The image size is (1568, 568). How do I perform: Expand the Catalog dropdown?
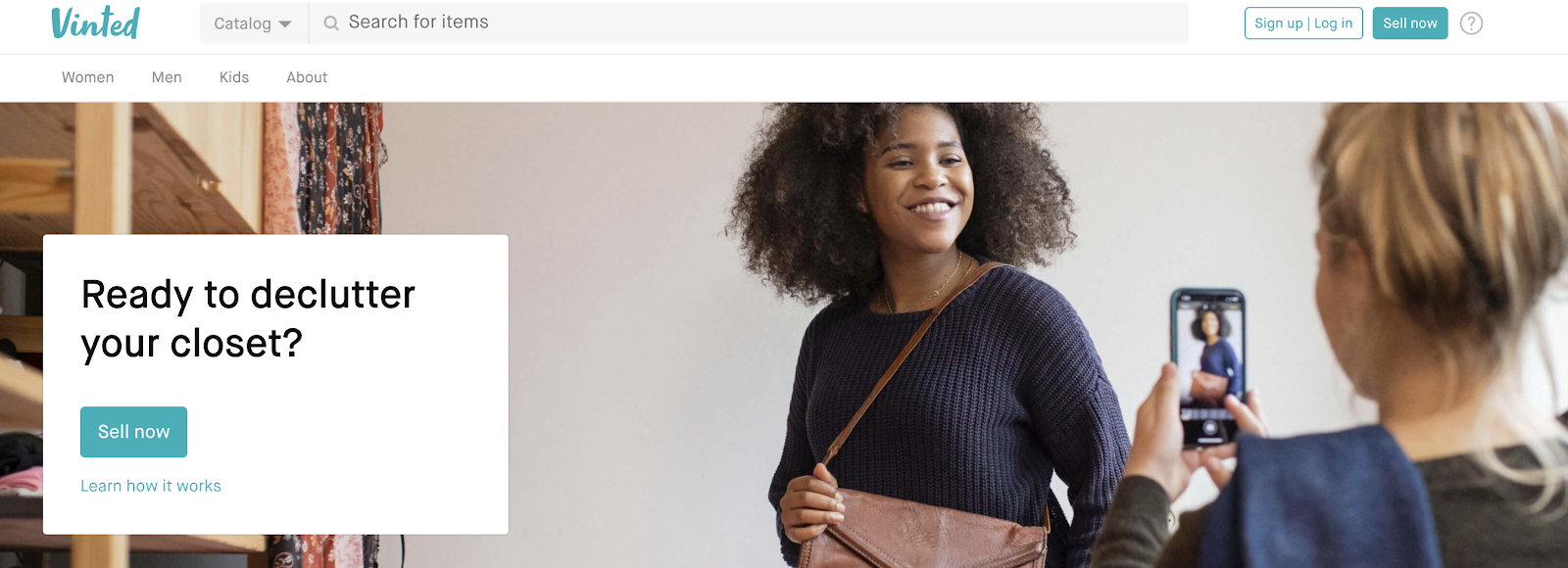[x=254, y=24]
